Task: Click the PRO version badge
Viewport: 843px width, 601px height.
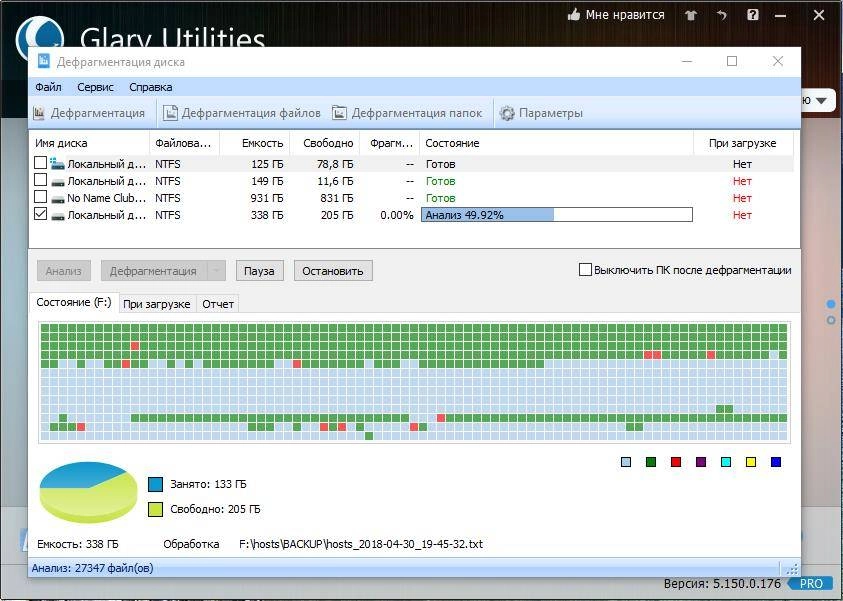Action: coord(811,584)
